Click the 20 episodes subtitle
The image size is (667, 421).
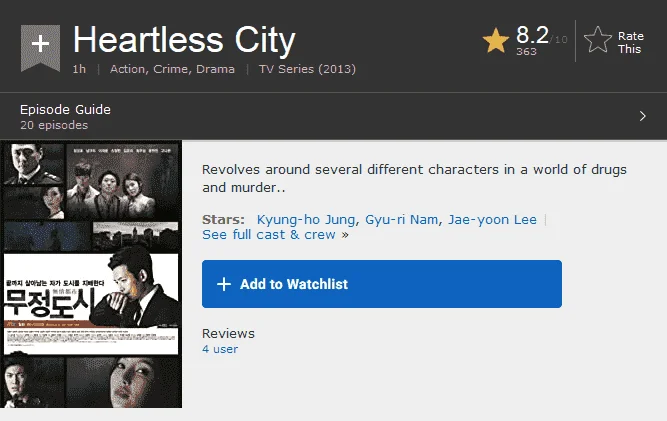tap(54, 125)
